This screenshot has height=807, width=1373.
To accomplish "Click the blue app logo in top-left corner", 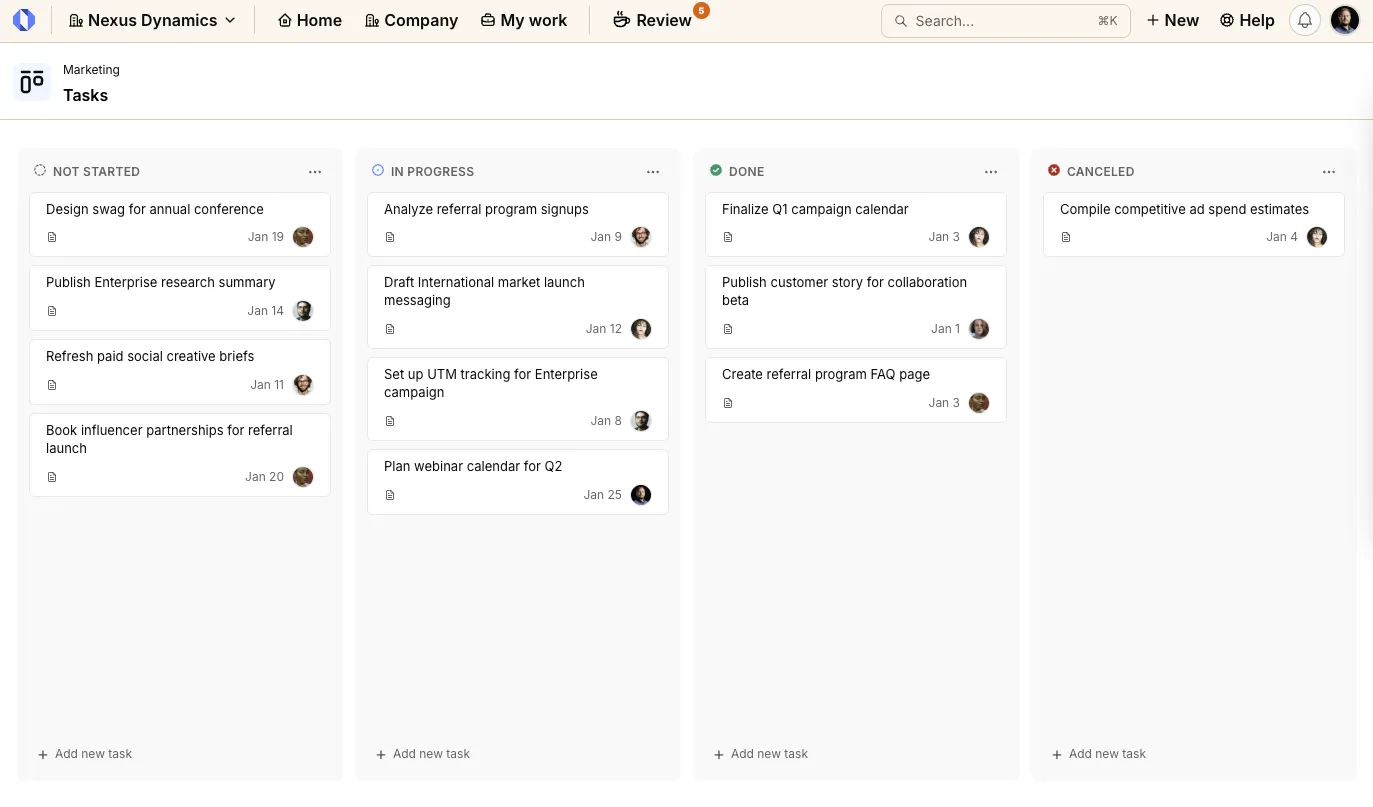I will coord(23,20).
